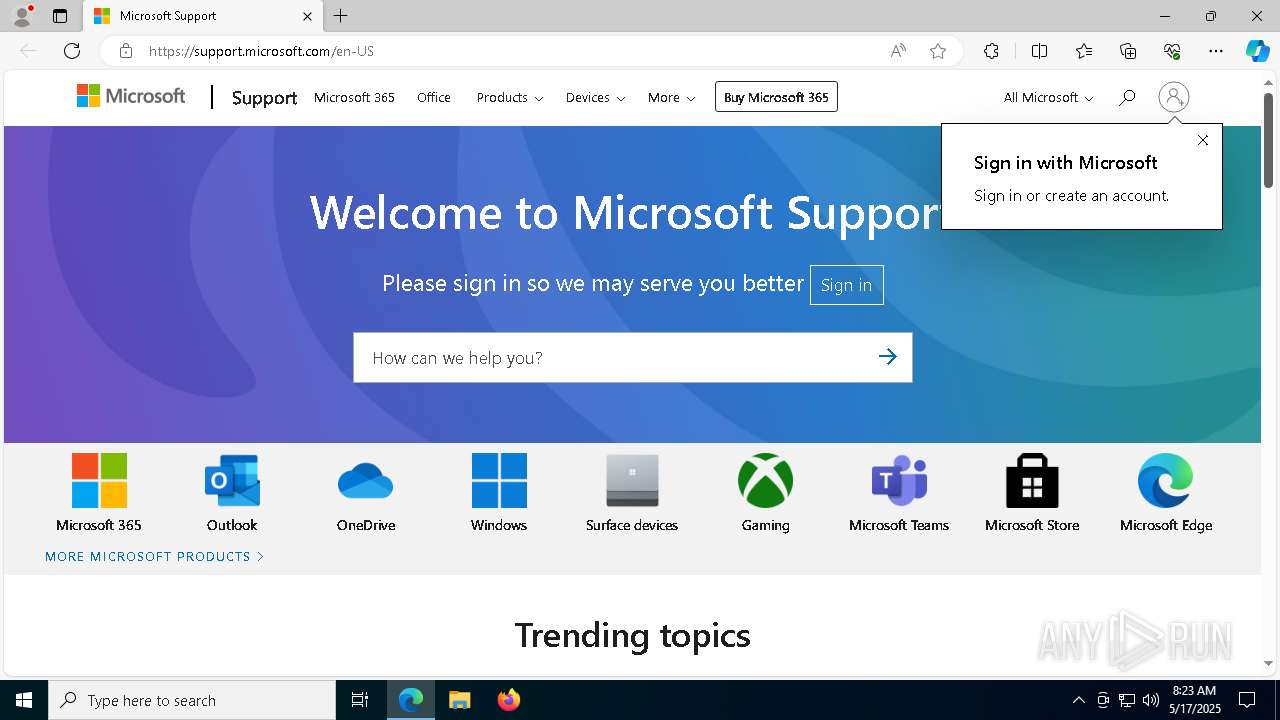The height and width of the screenshot is (720, 1280).
Task: Open the site search magnifier icon
Action: pyautogui.click(x=1127, y=97)
